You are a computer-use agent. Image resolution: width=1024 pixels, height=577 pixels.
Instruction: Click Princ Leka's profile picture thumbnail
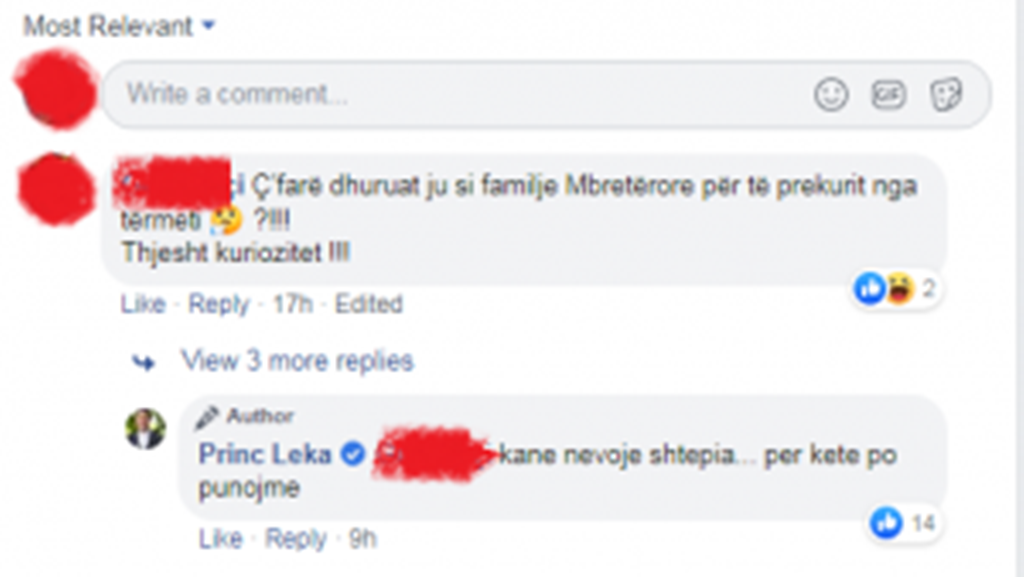tap(145, 429)
